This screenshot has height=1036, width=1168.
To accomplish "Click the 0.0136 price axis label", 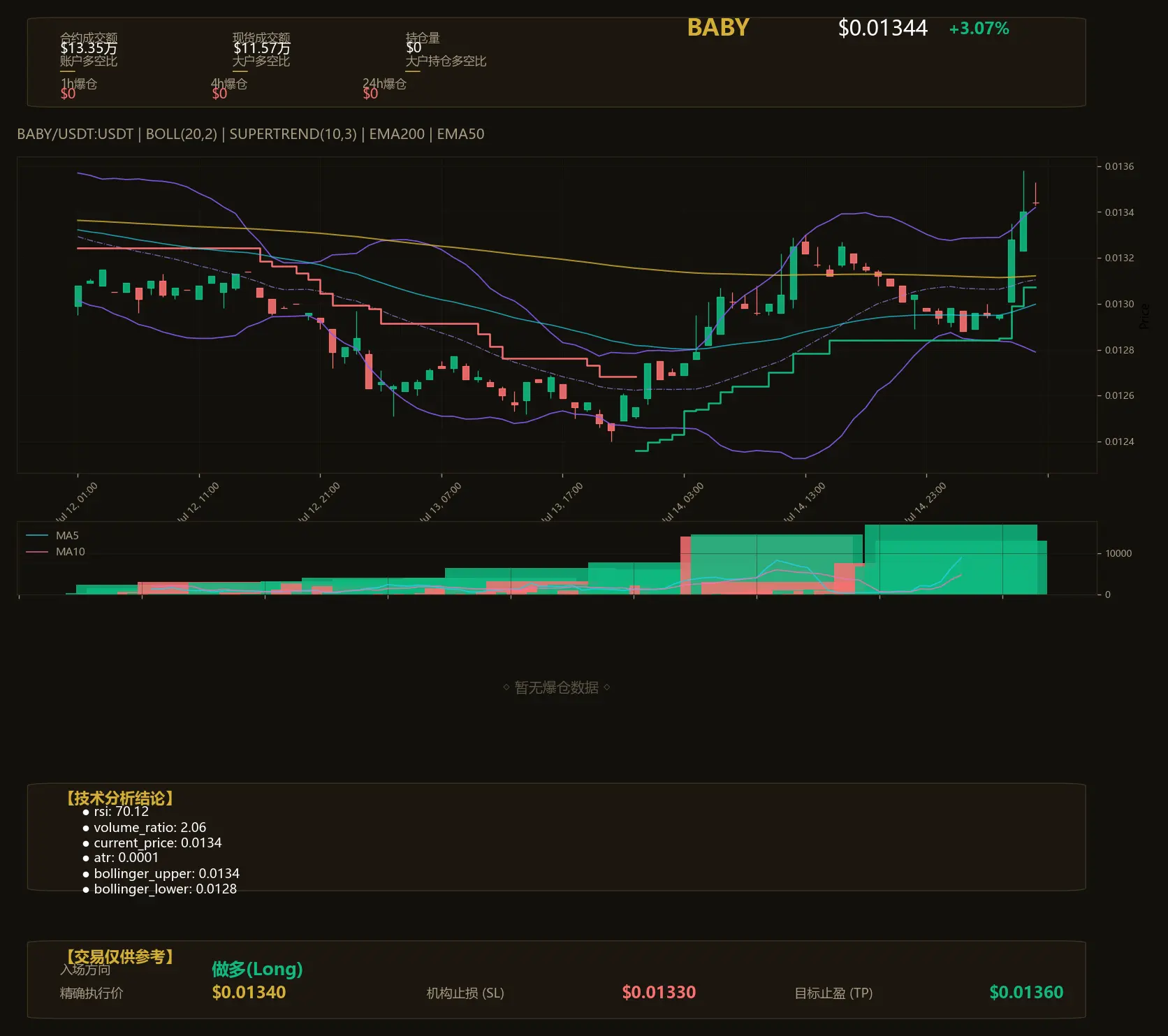I will (x=1119, y=166).
